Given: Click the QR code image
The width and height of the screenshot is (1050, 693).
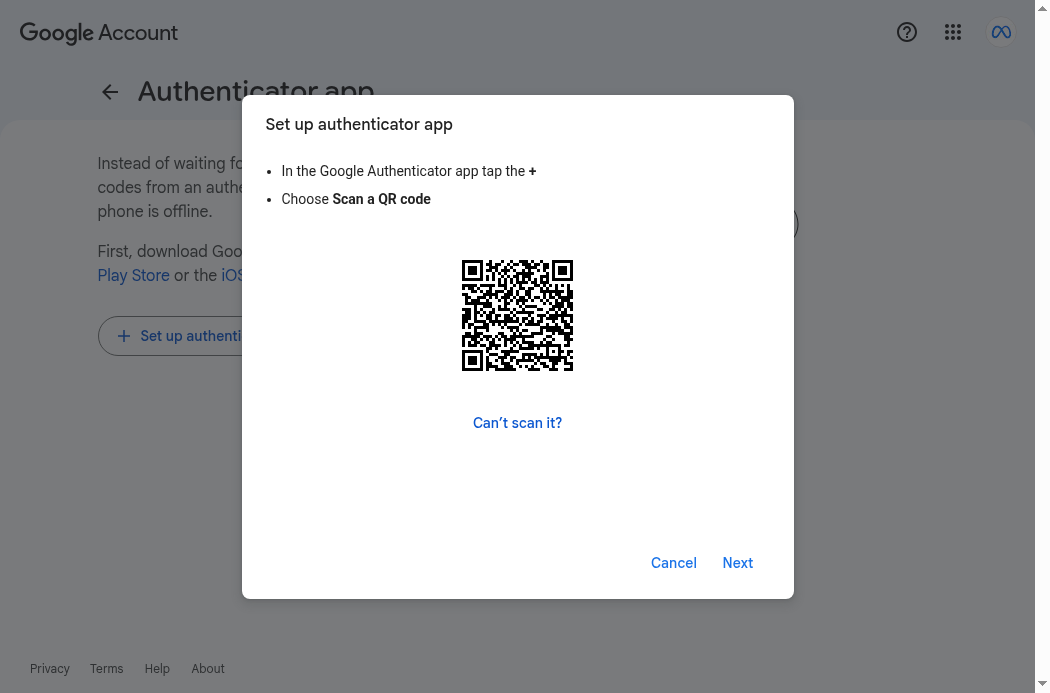Looking at the screenshot, I should (517, 315).
